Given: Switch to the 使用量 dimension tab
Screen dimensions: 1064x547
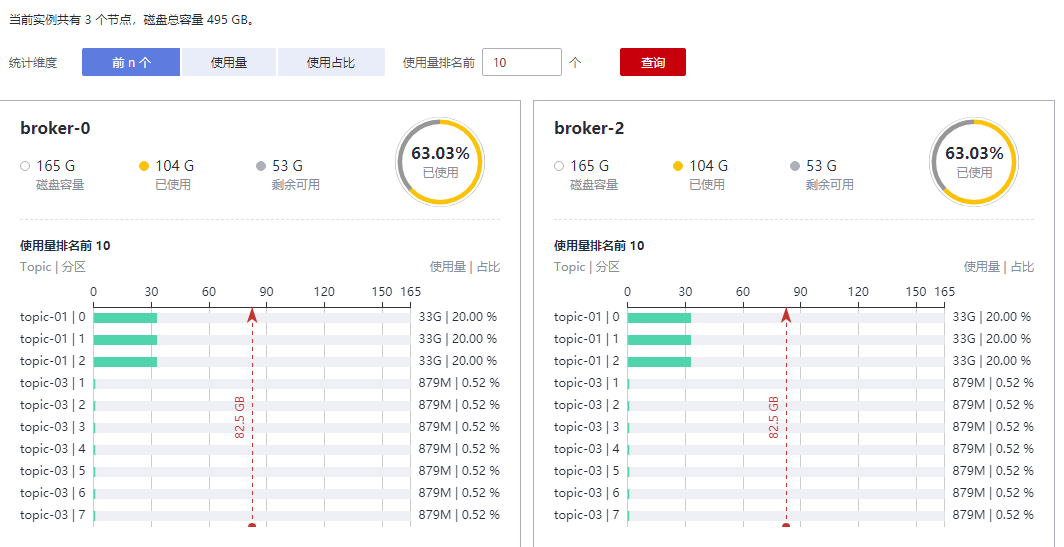Looking at the screenshot, I should [229, 62].
